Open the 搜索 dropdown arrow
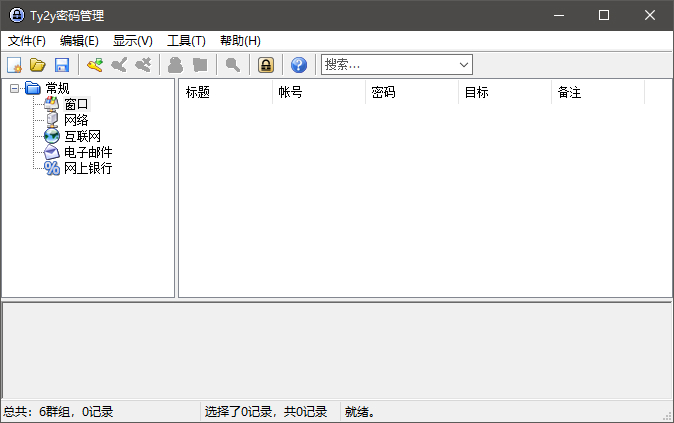 coord(463,65)
